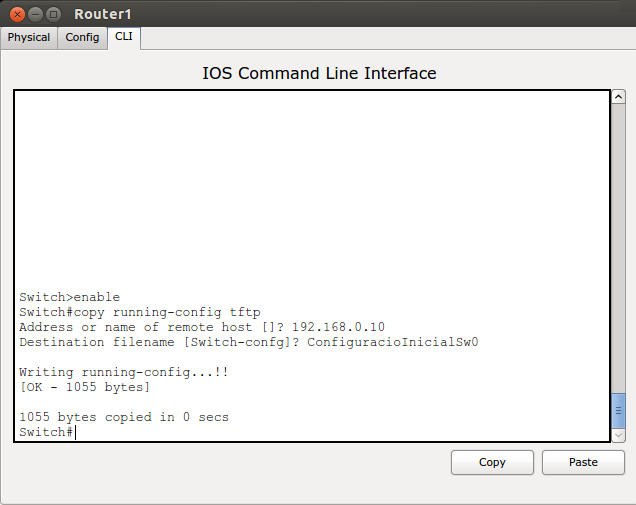This screenshot has height=505, width=636.
Task: Minimize the Router1 window
Action: [35, 14]
